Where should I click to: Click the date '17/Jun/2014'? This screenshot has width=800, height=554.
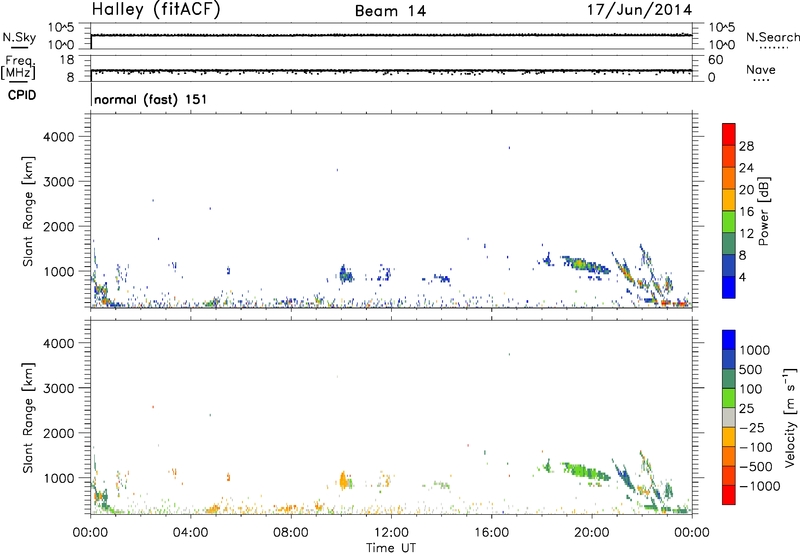pos(639,10)
